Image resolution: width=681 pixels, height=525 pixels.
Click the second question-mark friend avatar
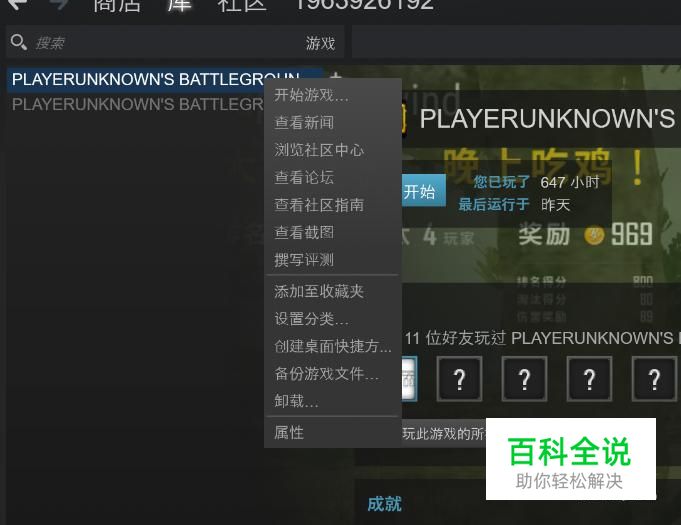[x=524, y=379]
